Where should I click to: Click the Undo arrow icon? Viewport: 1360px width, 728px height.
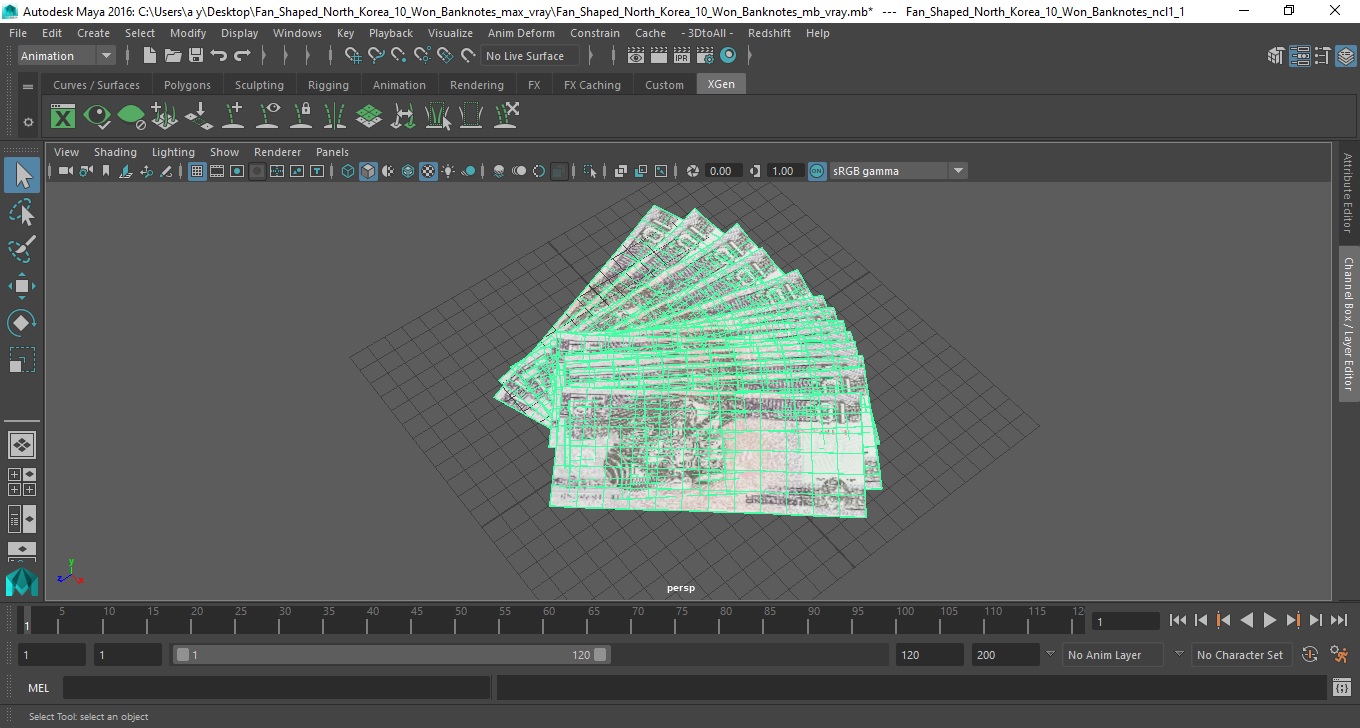click(219, 56)
